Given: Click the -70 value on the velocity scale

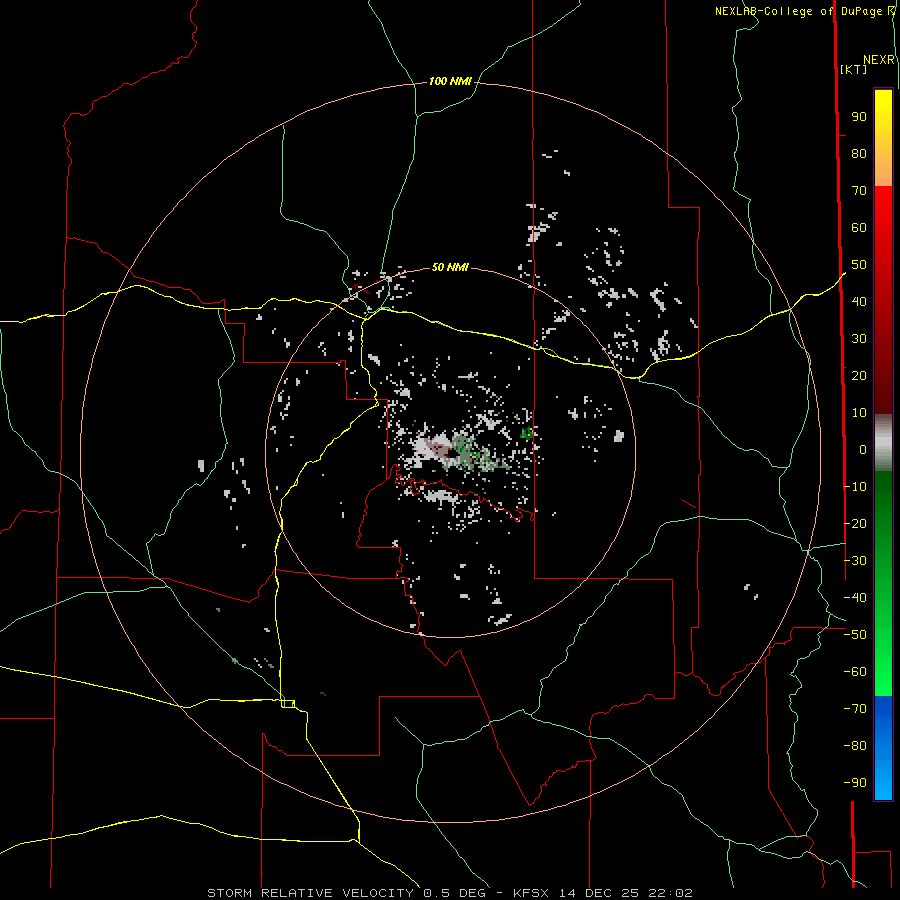Looking at the screenshot, I should (x=855, y=709).
